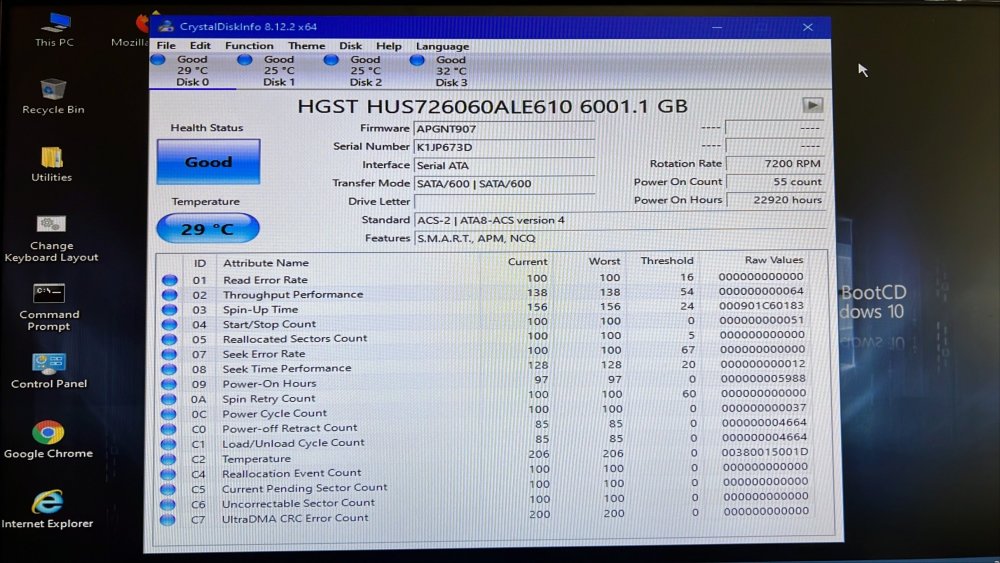1000x563 pixels.
Task: Click status circle for Throughput Performance
Action: 170,294
